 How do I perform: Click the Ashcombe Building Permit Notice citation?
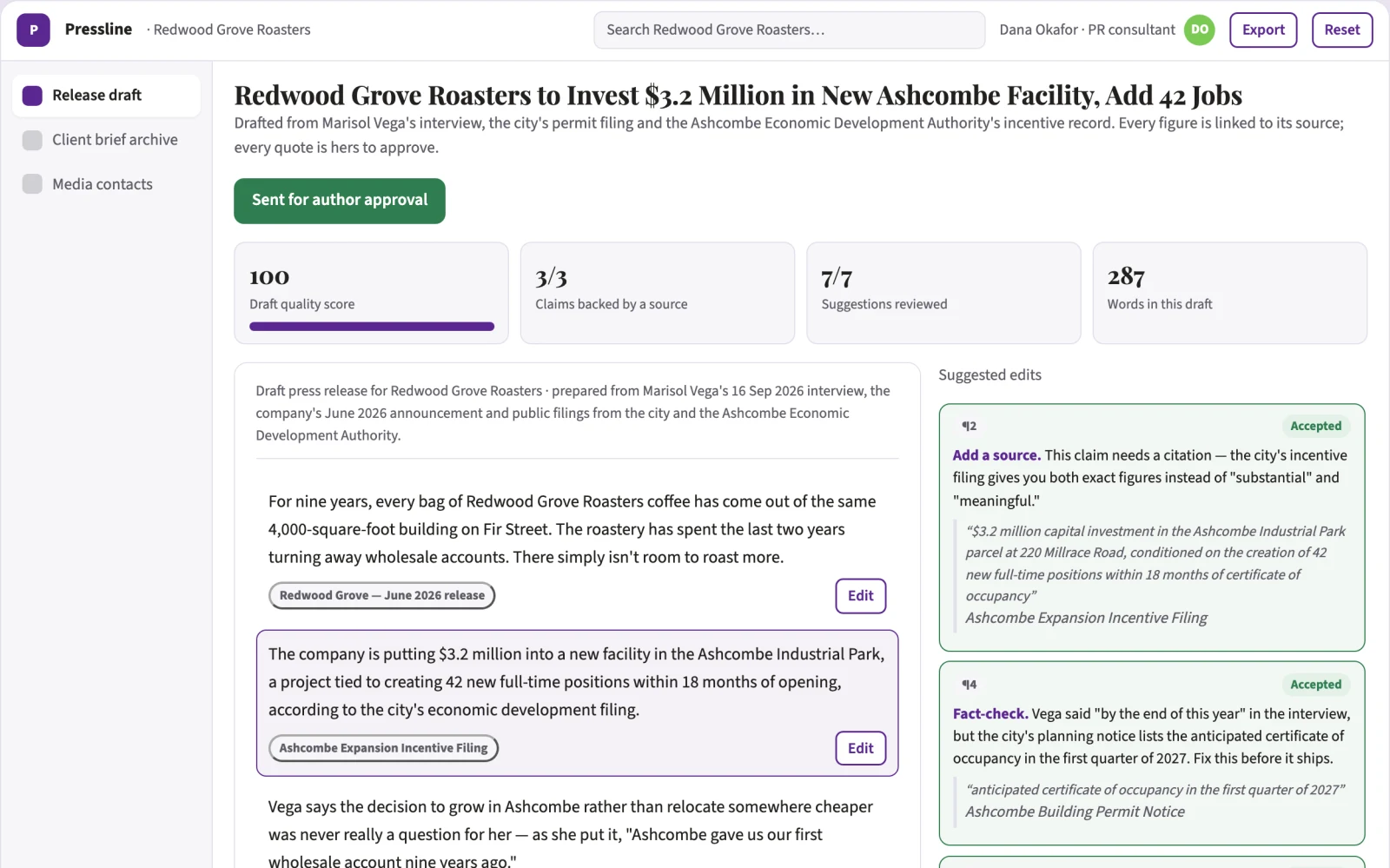click(1075, 812)
